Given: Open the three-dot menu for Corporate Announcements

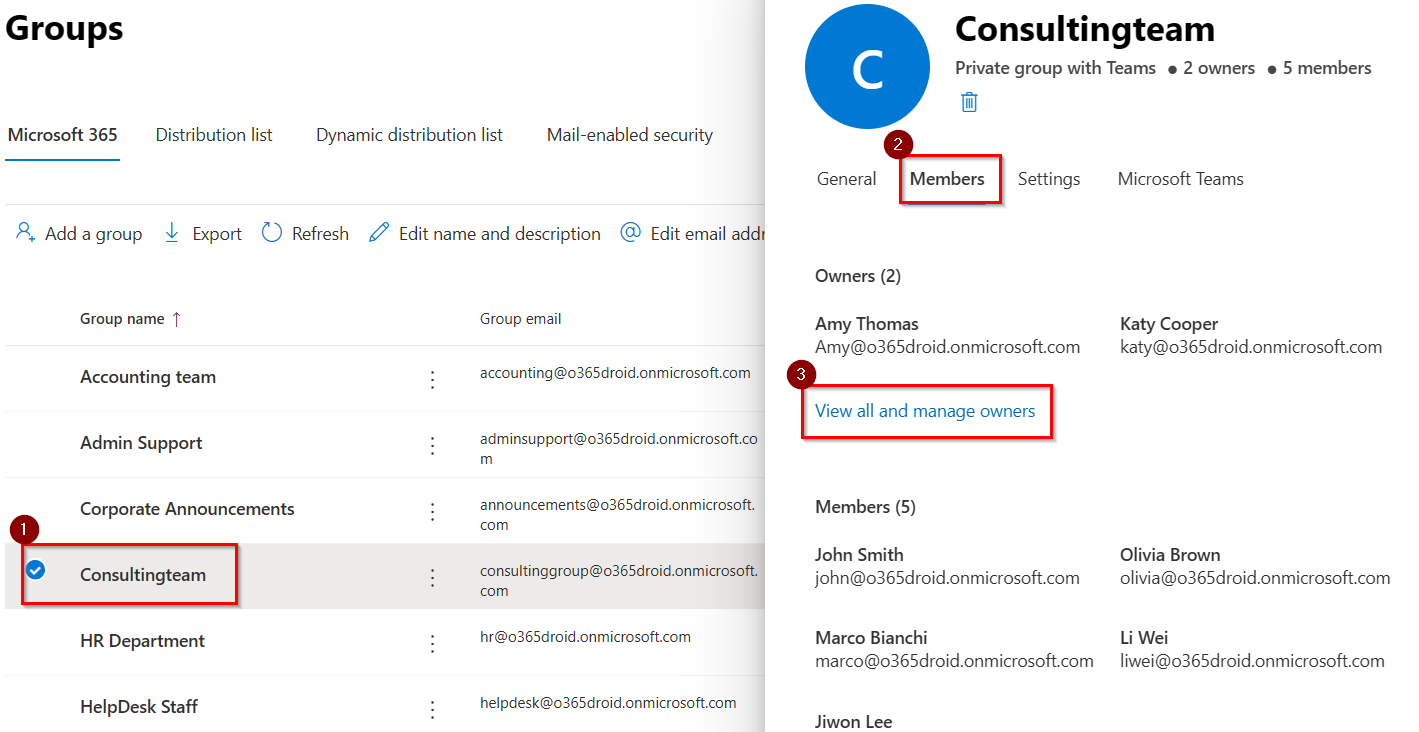Looking at the screenshot, I should (x=432, y=511).
